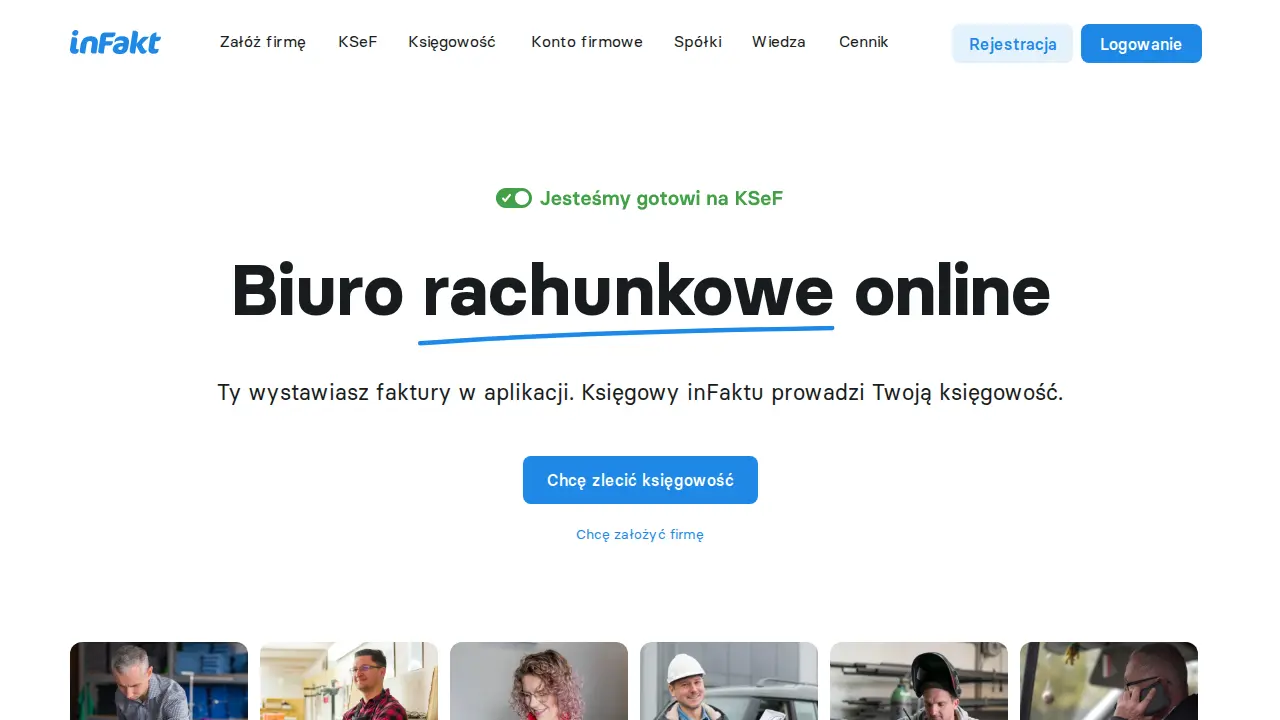The image size is (1280, 720).
Task: Open the photo of man on phone
Action: (1109, 681)
